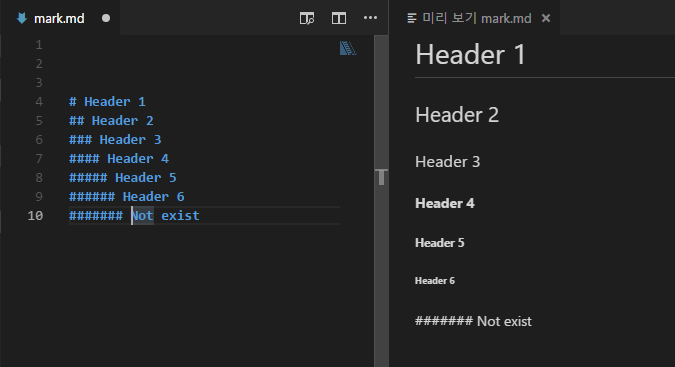Click rendered 'Header 4' in preview
The height and width of the screenshot is (367, 675).
coord(445,203)
